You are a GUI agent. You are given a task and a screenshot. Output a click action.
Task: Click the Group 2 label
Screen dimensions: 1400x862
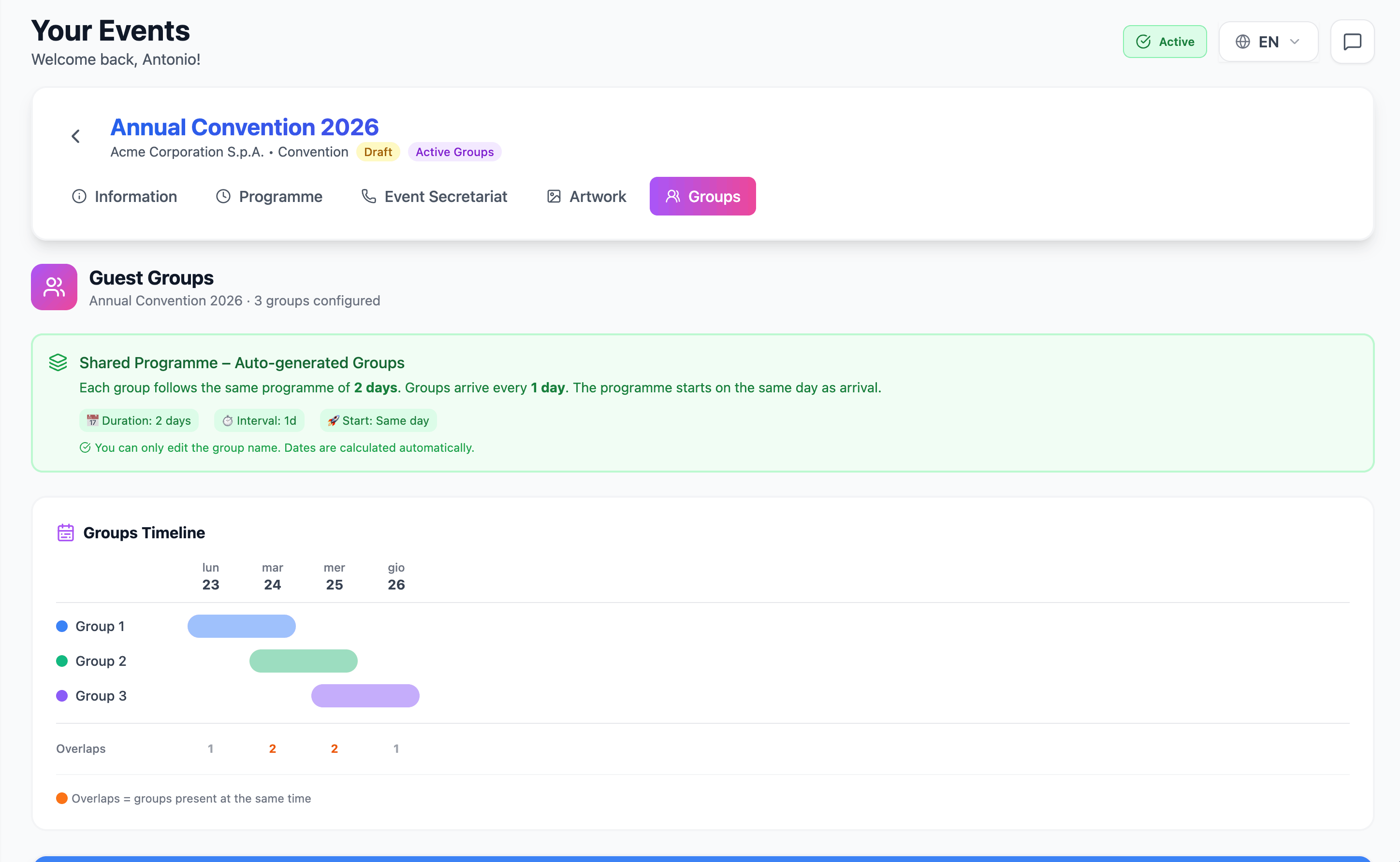(x=101, y=661)
